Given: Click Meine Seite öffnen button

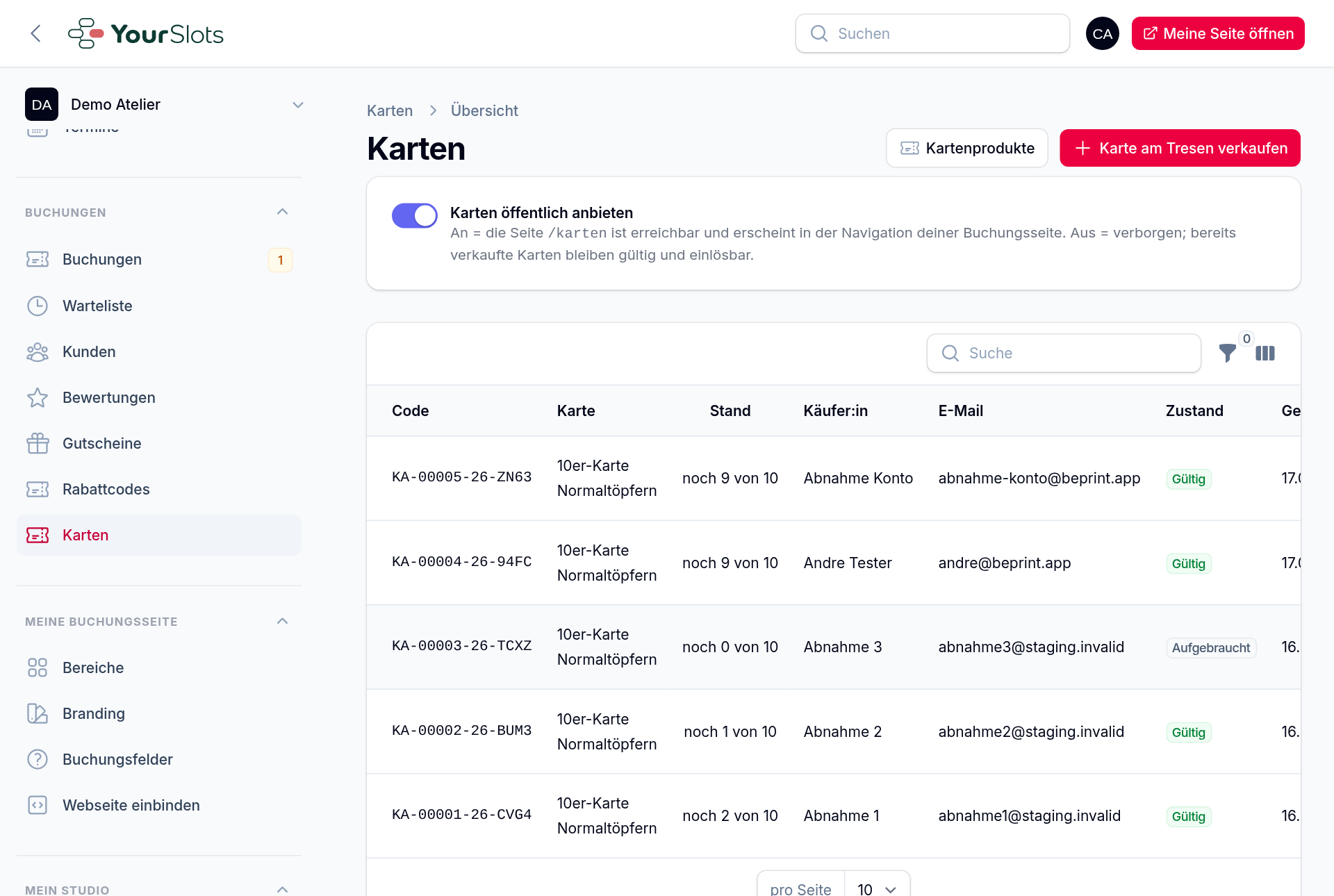Looking at the screenshot, I should click(x=1218, y=33).
